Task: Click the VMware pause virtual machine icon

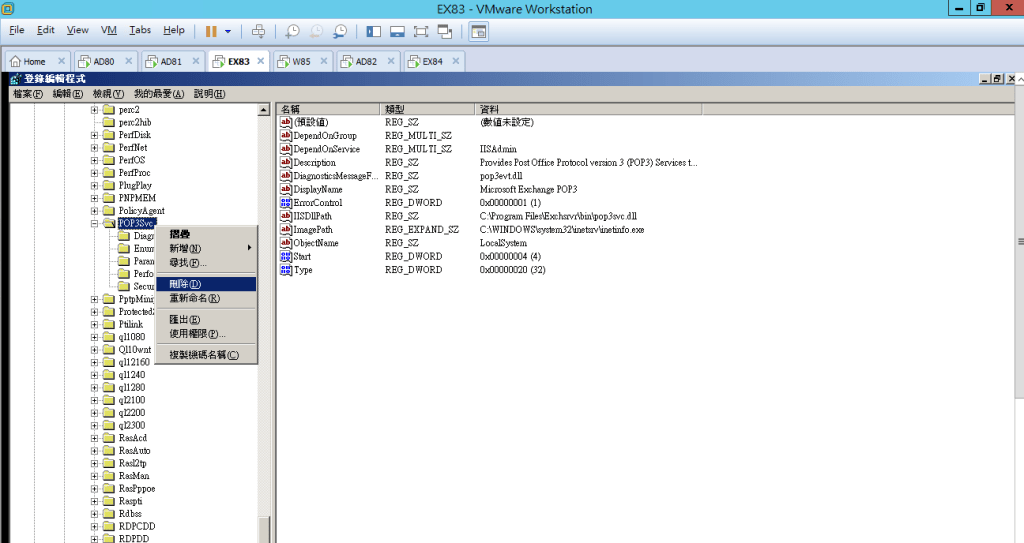Action: 211,31
